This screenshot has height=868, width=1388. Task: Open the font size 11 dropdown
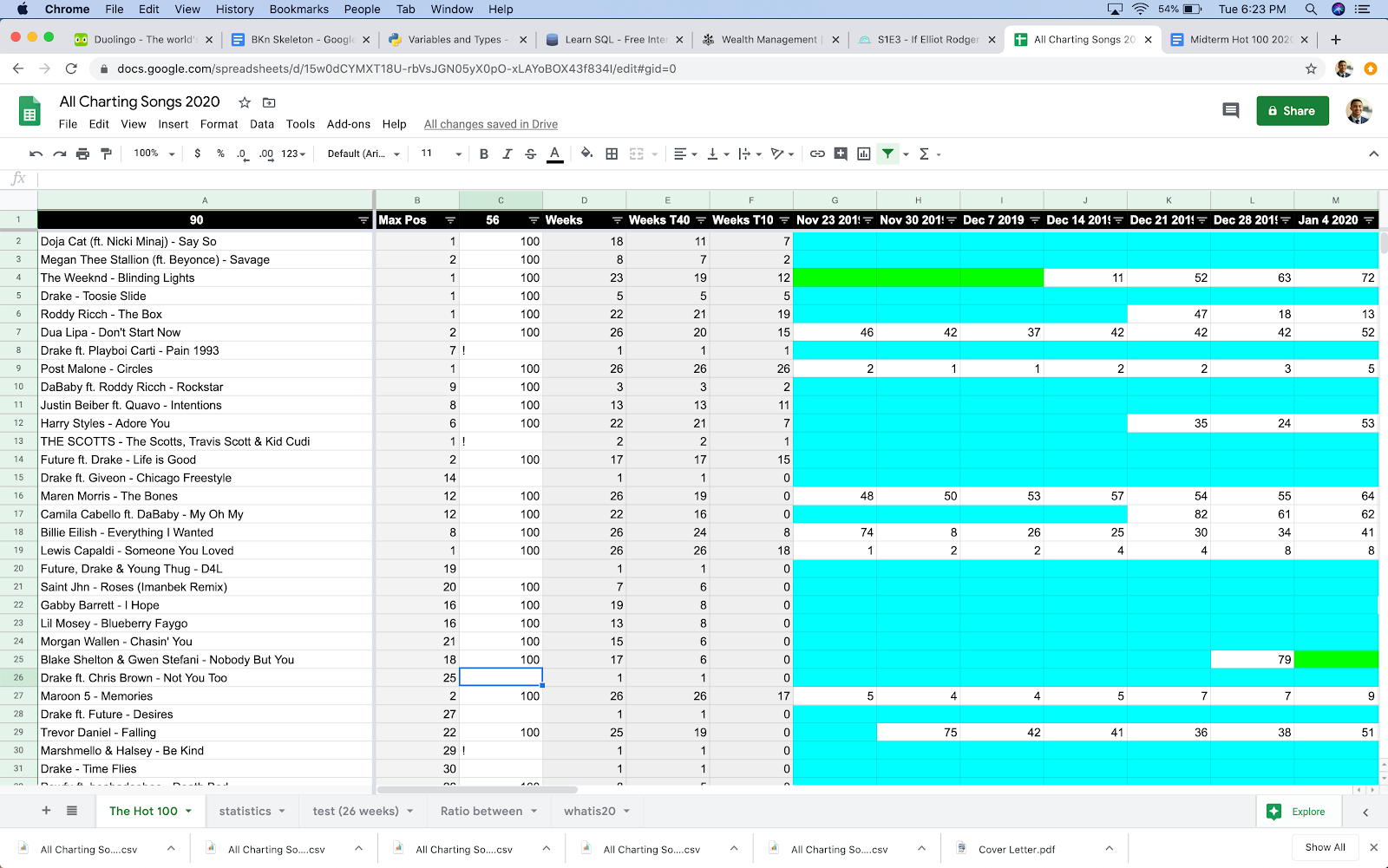coord(441,153)
